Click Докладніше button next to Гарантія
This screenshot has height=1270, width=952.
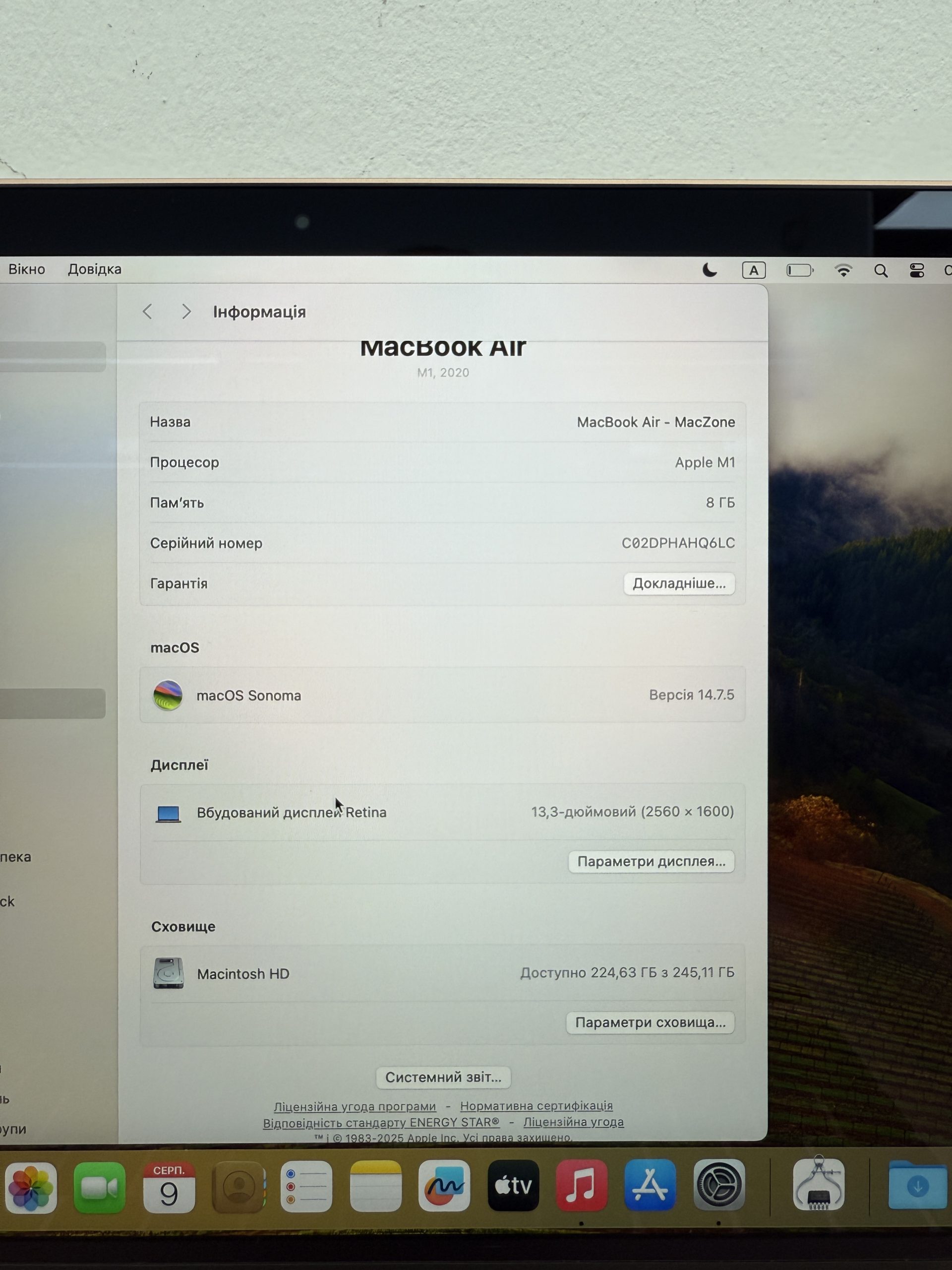679,583
